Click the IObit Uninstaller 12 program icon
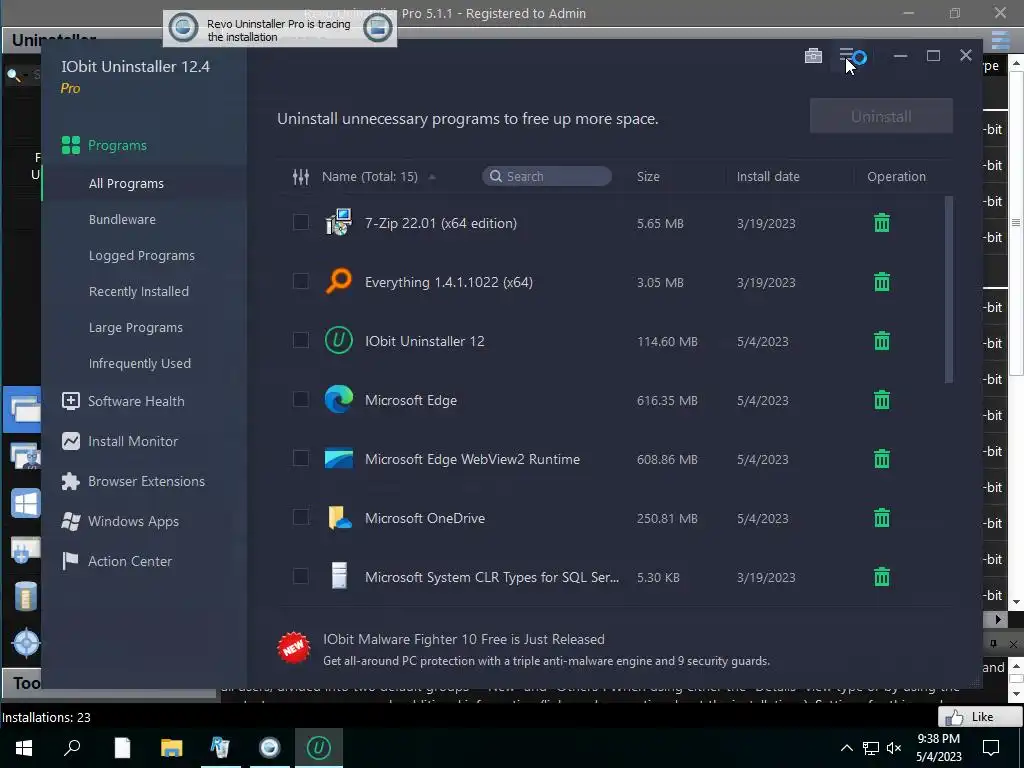 [338, 340]
